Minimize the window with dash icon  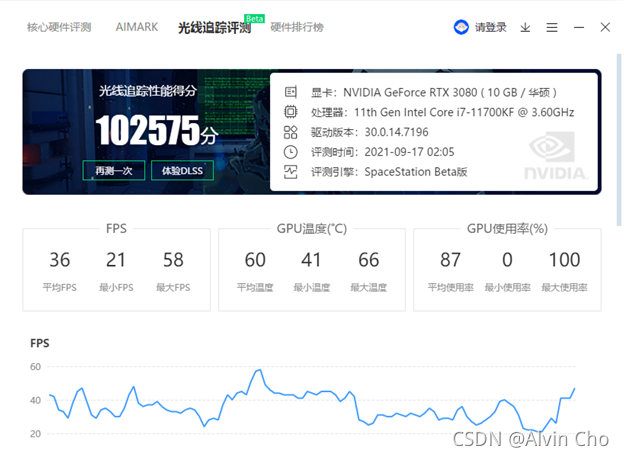pyautogui.click(x=579, y=27)
